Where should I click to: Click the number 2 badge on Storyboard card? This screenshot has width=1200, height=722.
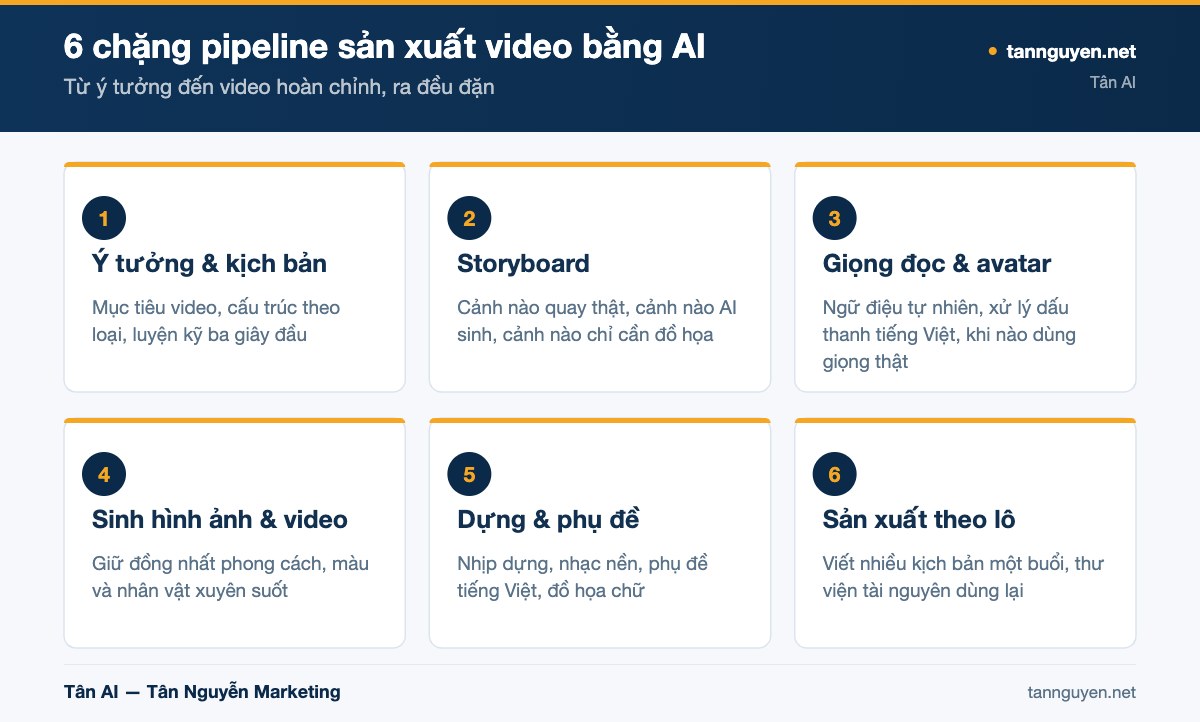coord(469,218)
